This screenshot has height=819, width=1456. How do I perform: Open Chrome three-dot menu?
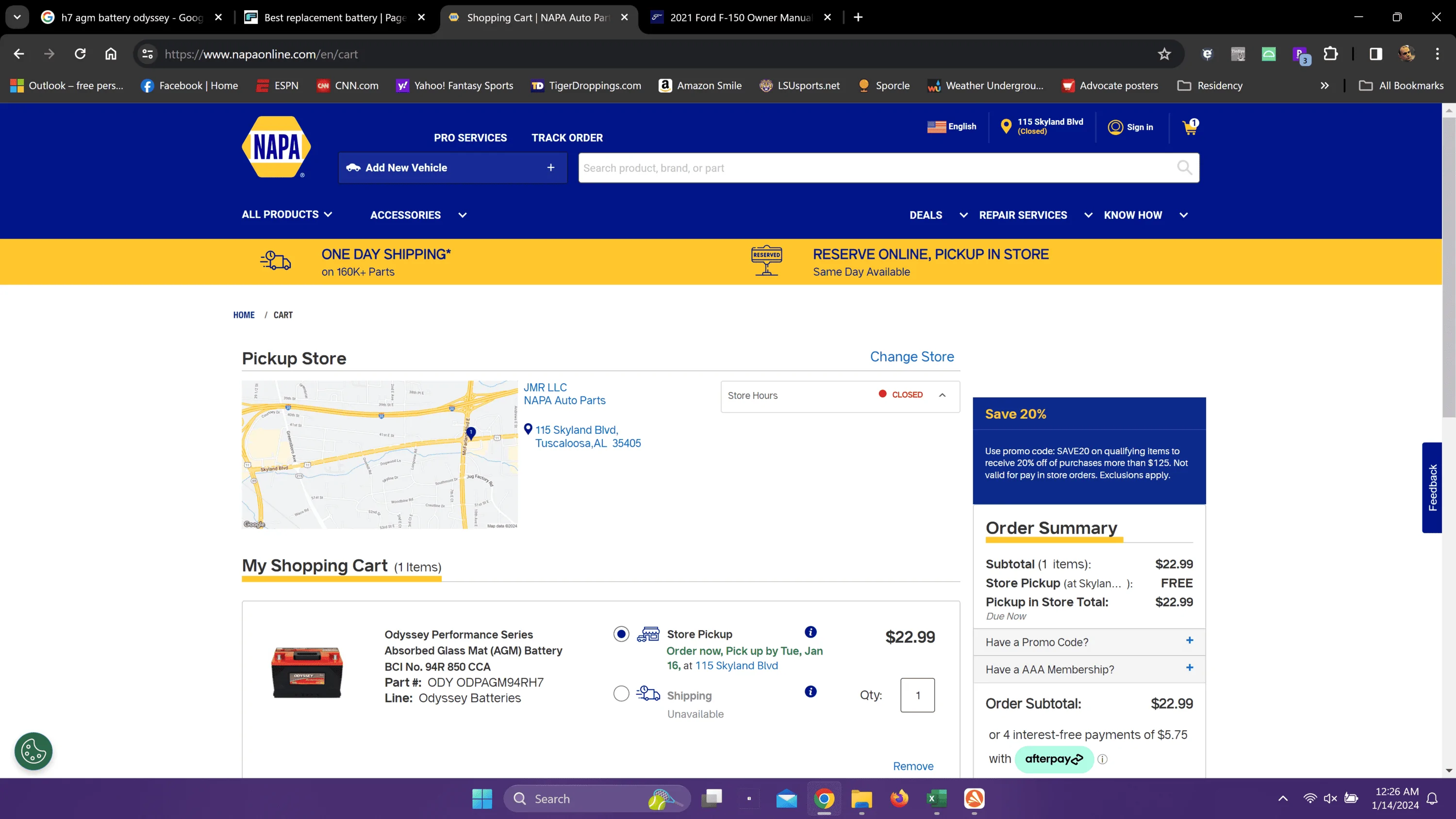1438,54
